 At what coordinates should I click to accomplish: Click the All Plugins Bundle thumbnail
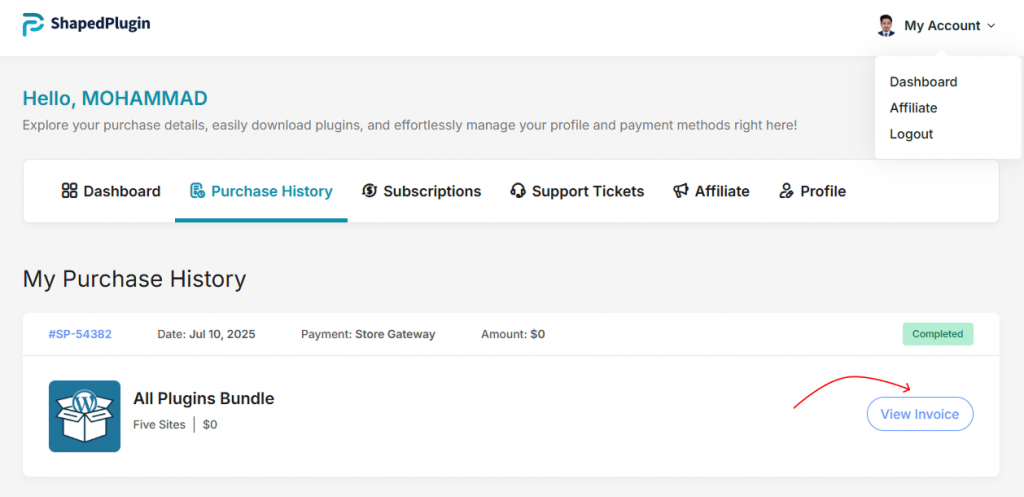(85, 416)
